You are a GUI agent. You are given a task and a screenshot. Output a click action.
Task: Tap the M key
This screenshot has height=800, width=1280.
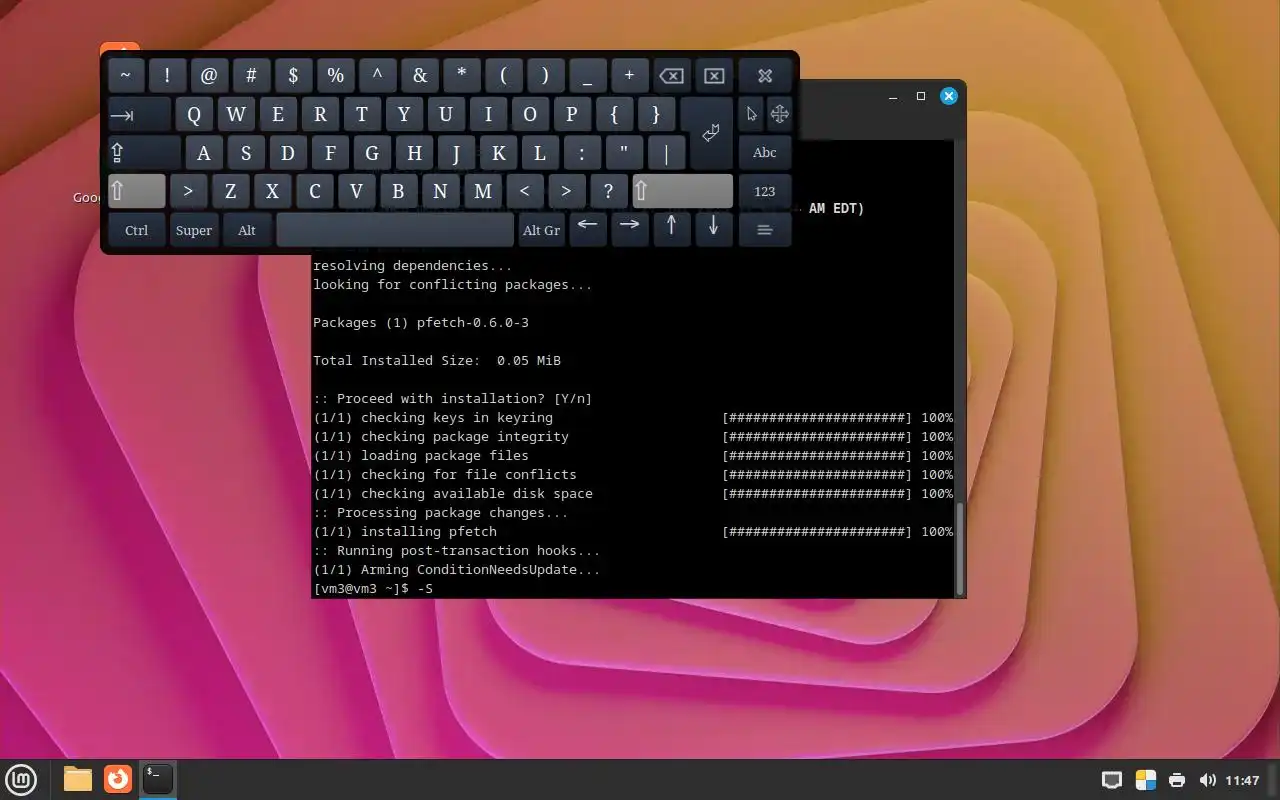[x=482, y=191]
